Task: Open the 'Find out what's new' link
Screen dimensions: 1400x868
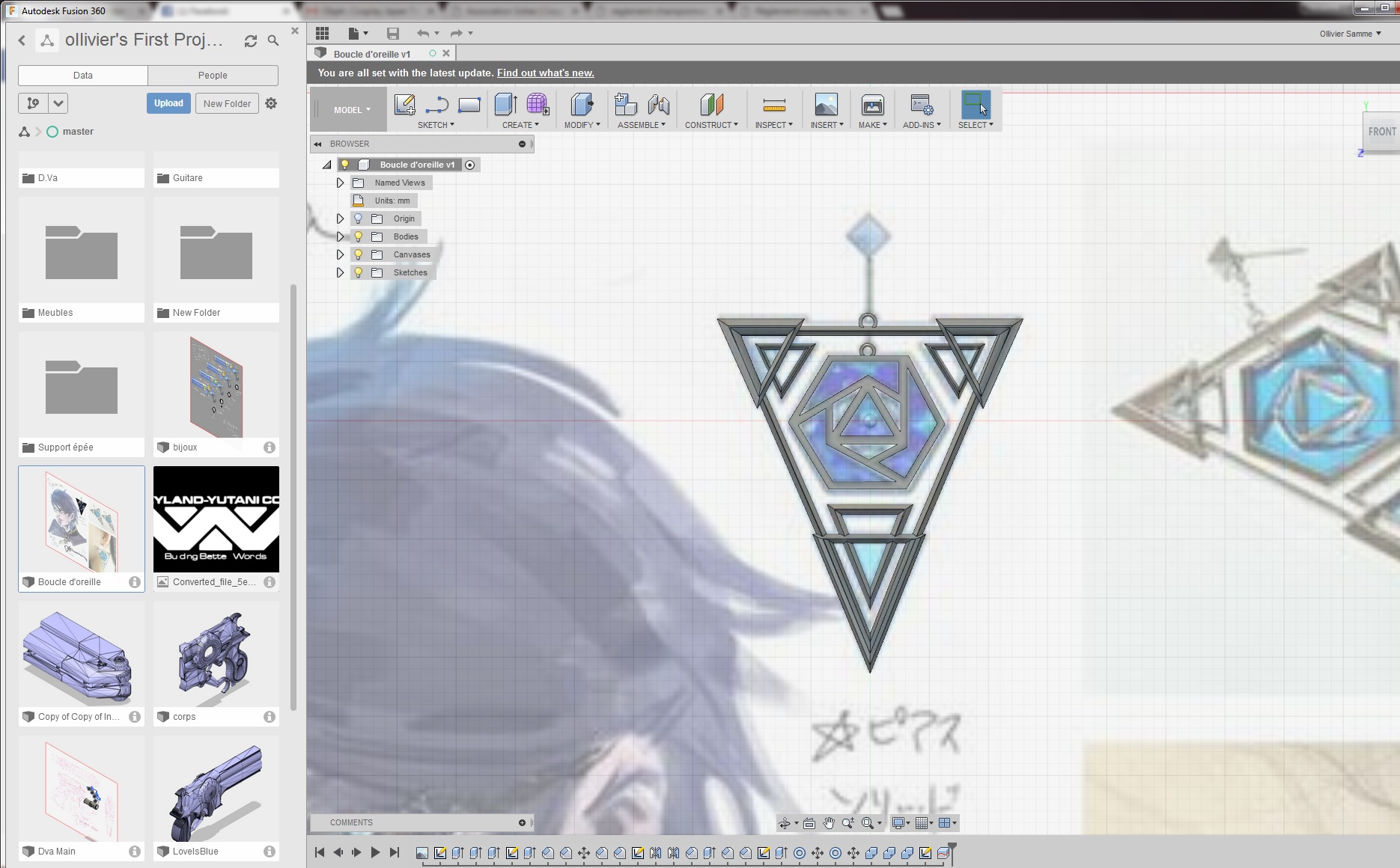Action: click(545, 73)
